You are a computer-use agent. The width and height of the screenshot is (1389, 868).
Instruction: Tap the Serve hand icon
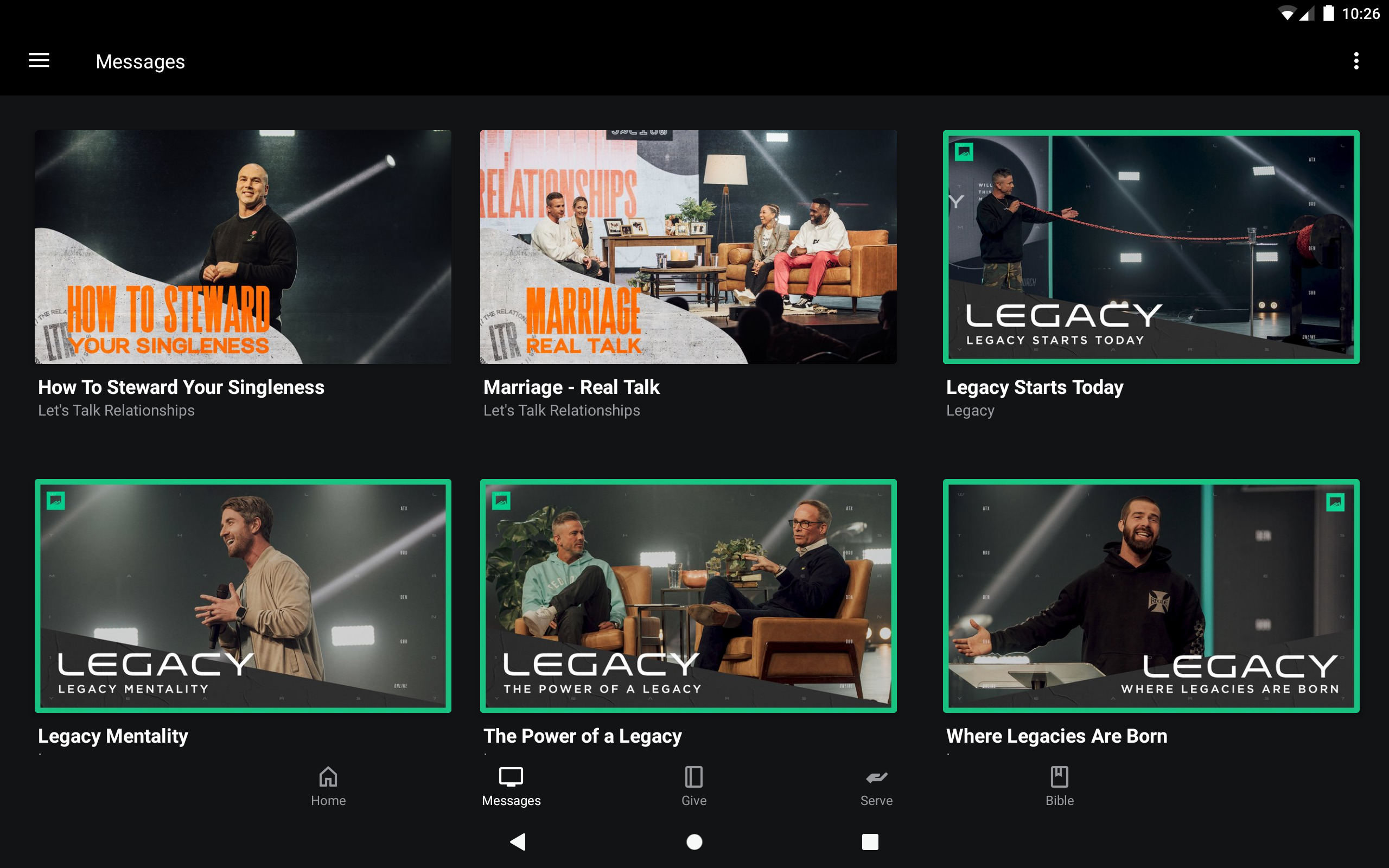pyautogui.click(x=876, y=777)
